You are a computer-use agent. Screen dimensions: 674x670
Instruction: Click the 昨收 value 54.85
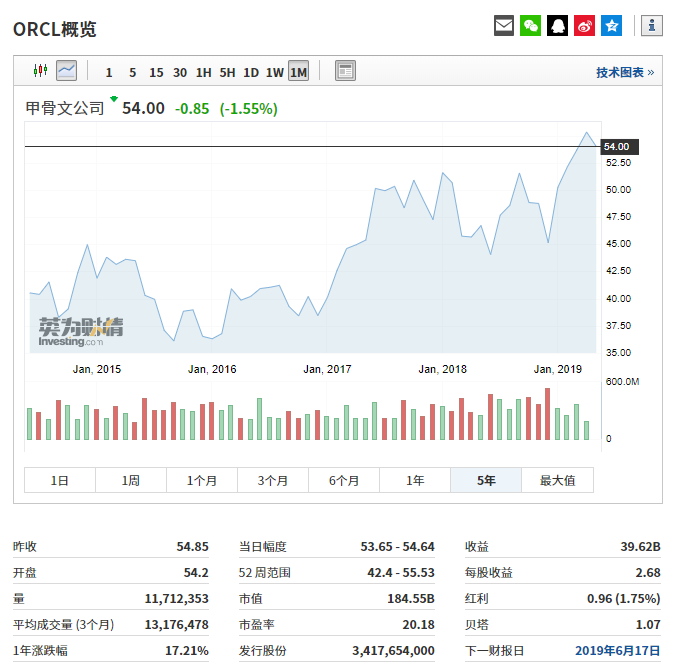click(193, 546)
